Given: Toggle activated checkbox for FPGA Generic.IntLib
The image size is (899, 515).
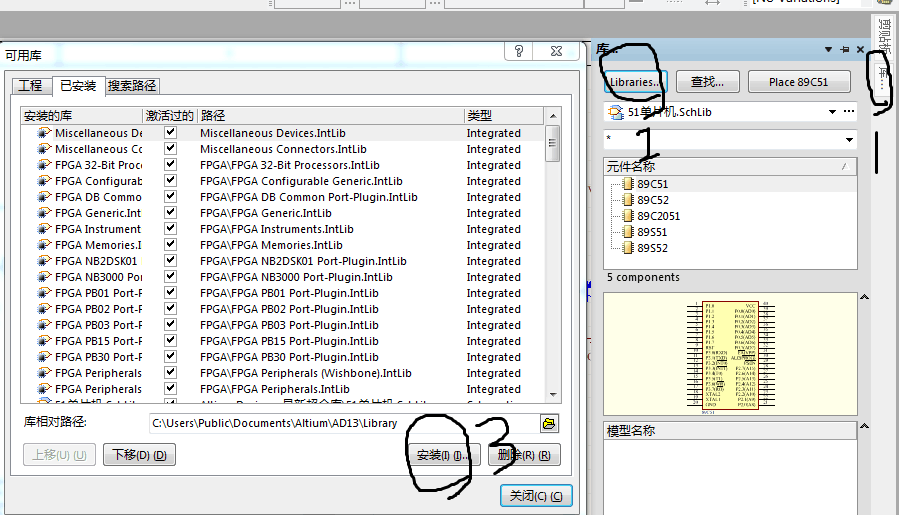Looking at the screenshot, I should [x=170, y=213].
